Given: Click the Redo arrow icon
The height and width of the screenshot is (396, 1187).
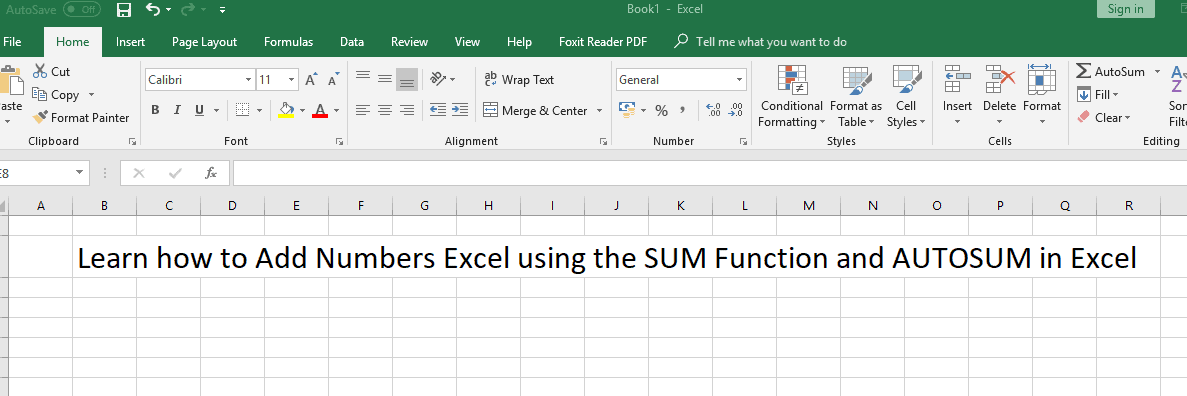Looking at the screenshot, I should 188,9.
